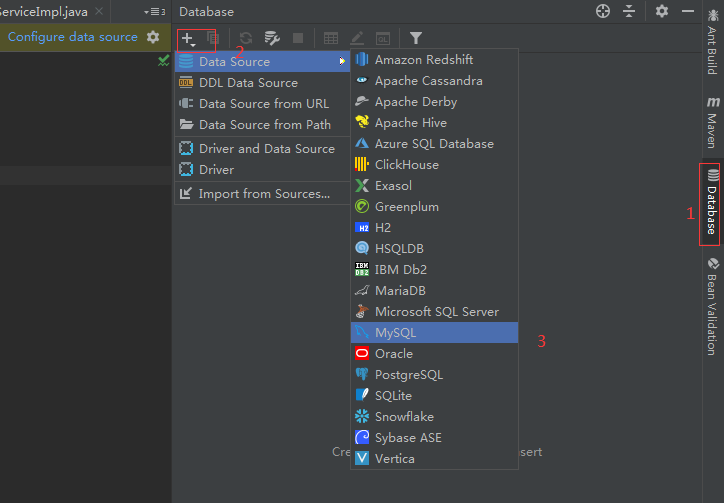Select Driver and Data Source entry
724x503 pixels.
(x=262, y=149)
